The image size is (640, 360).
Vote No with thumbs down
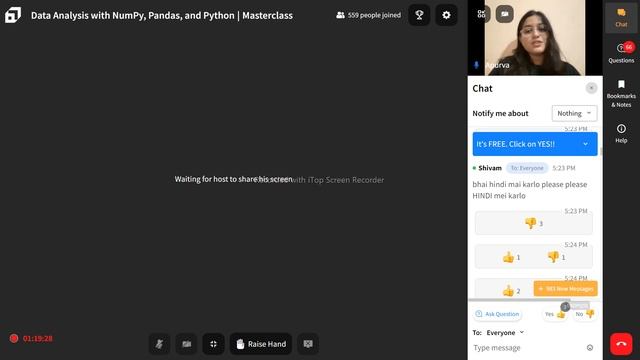pyautogui.click(x=584, y=314)
